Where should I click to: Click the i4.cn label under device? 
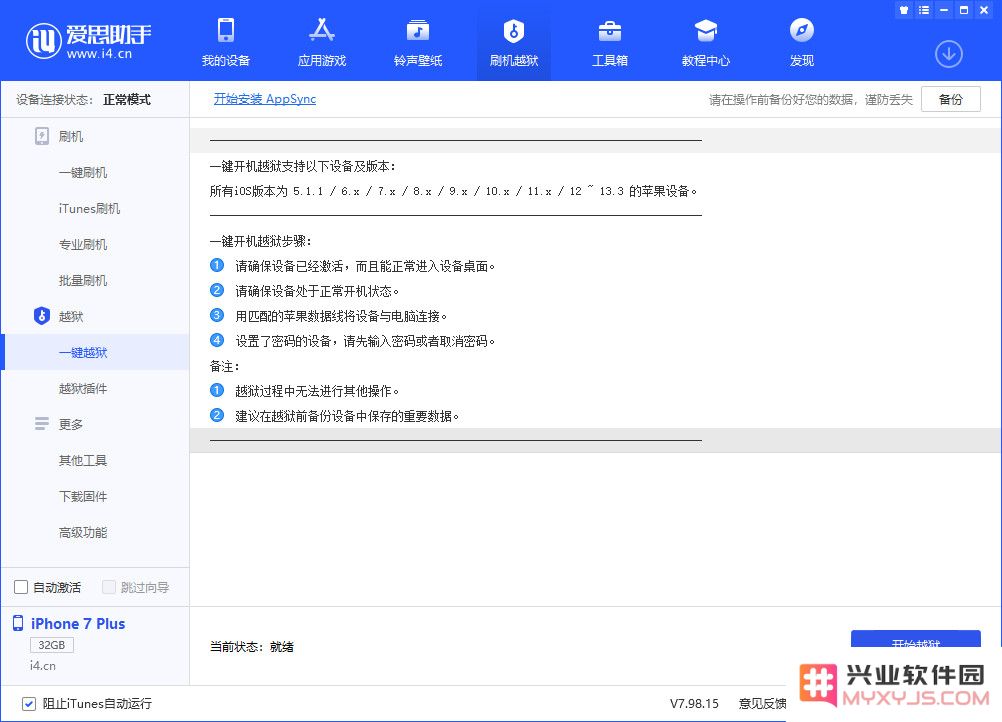click(x=43, y=666)
